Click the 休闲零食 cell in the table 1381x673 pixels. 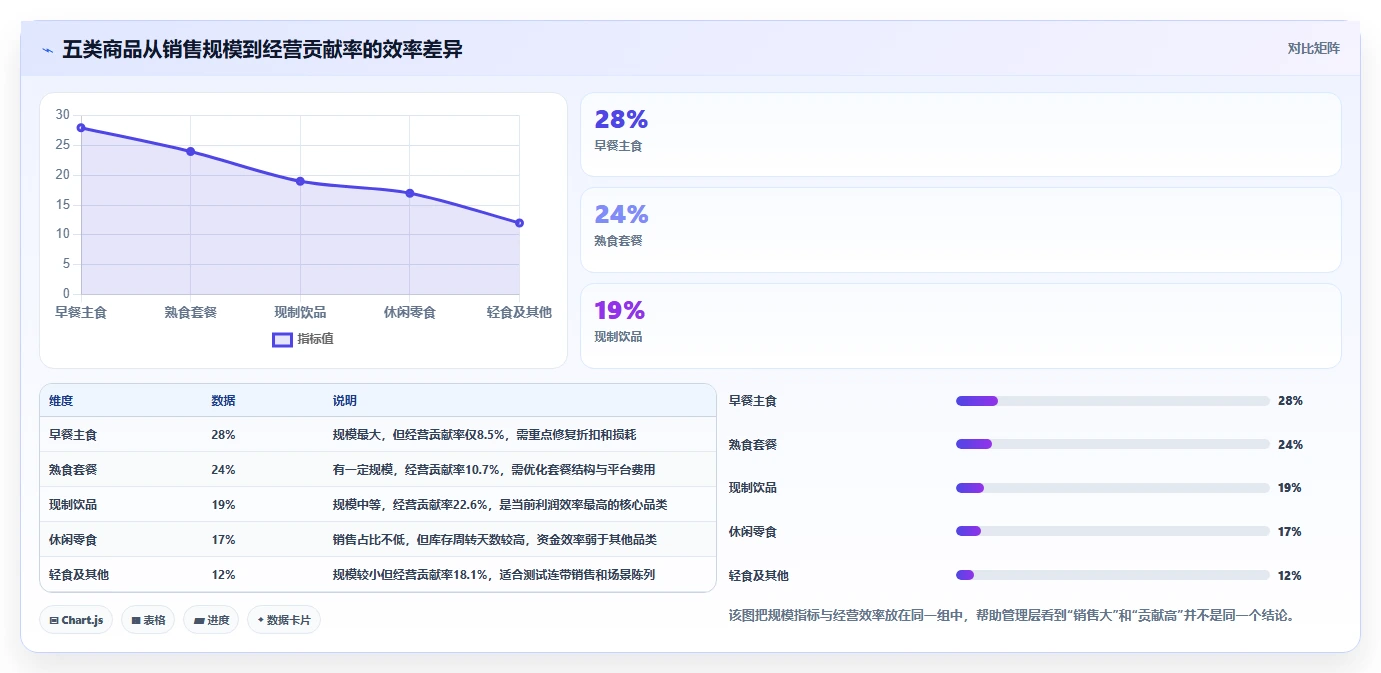pos(73,540)
